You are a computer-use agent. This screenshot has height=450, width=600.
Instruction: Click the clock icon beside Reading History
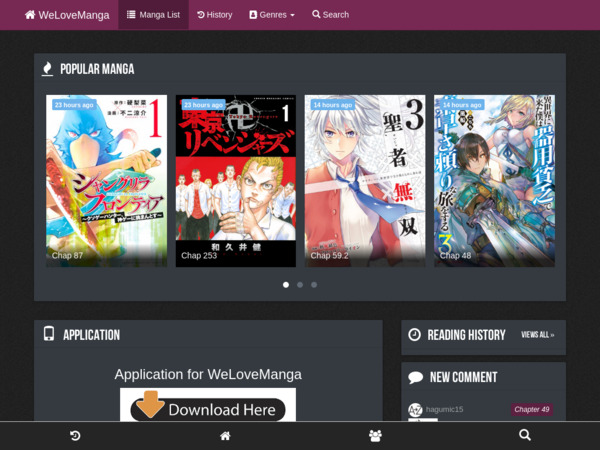coord(414,334)
